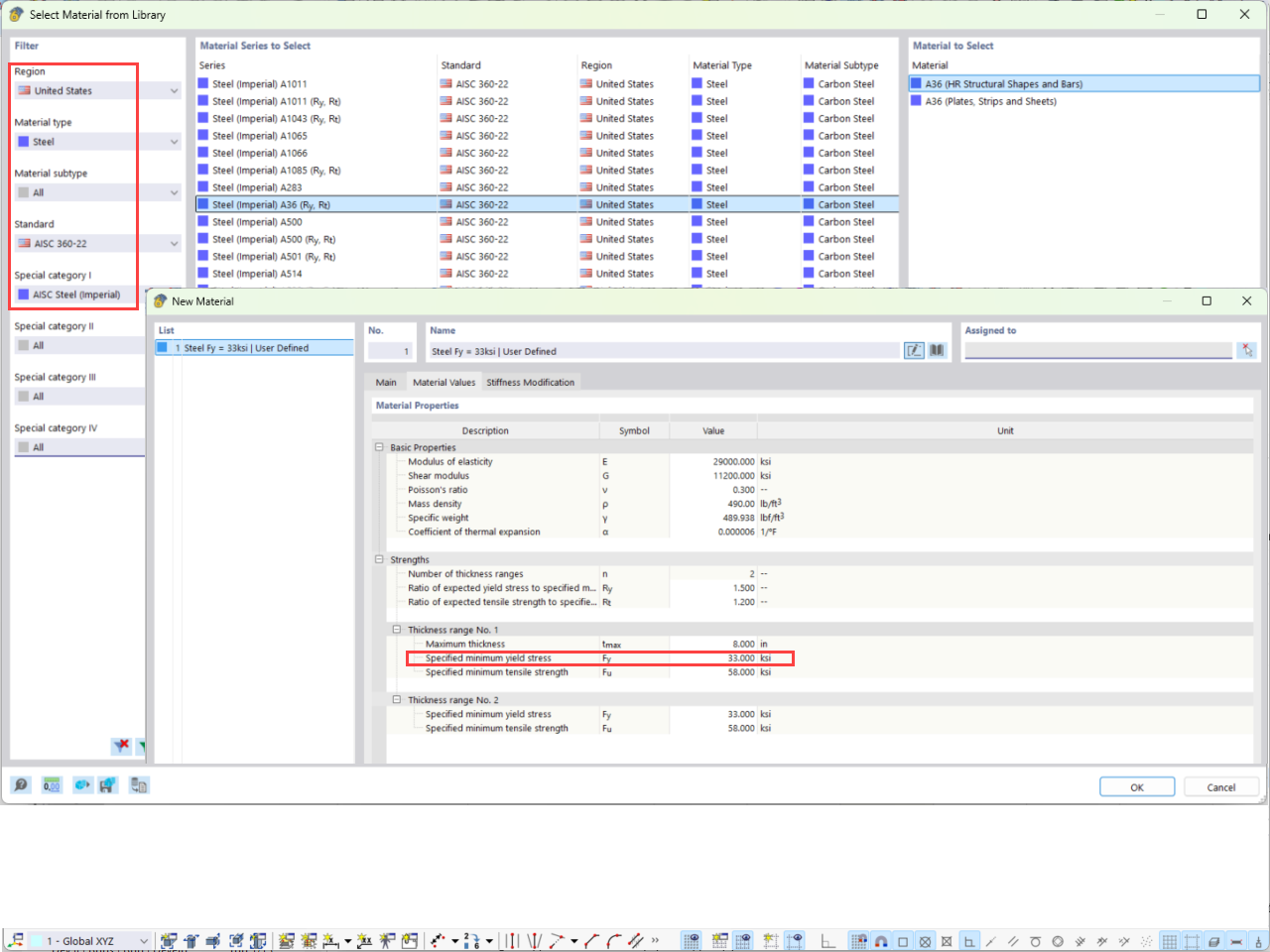Screen dimensions: 1270x952
Task: Click the magnet object snap icon
Action: click(881, 941)
